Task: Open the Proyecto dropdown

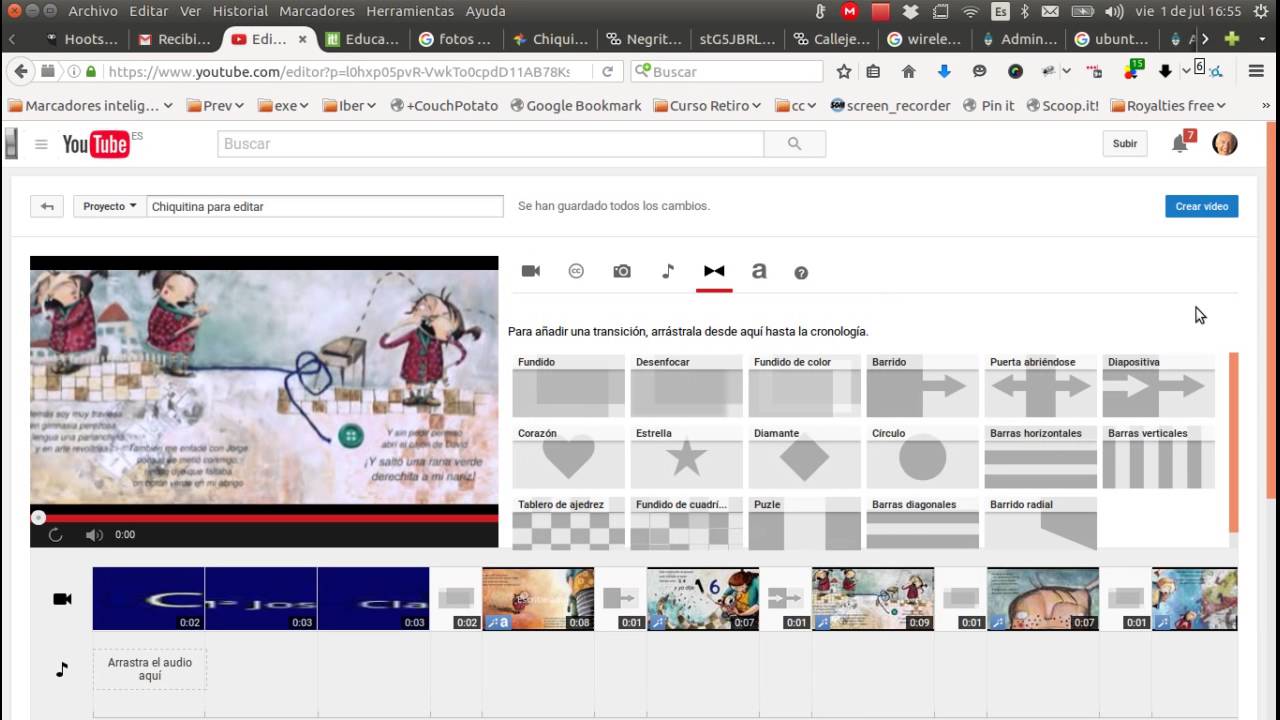Action: point(109,206)
